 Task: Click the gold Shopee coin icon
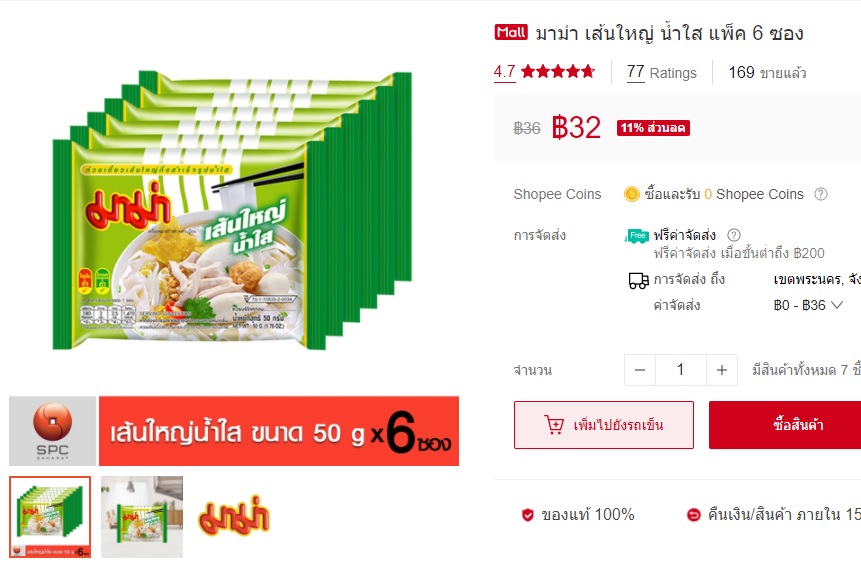[x=631, y=194]
